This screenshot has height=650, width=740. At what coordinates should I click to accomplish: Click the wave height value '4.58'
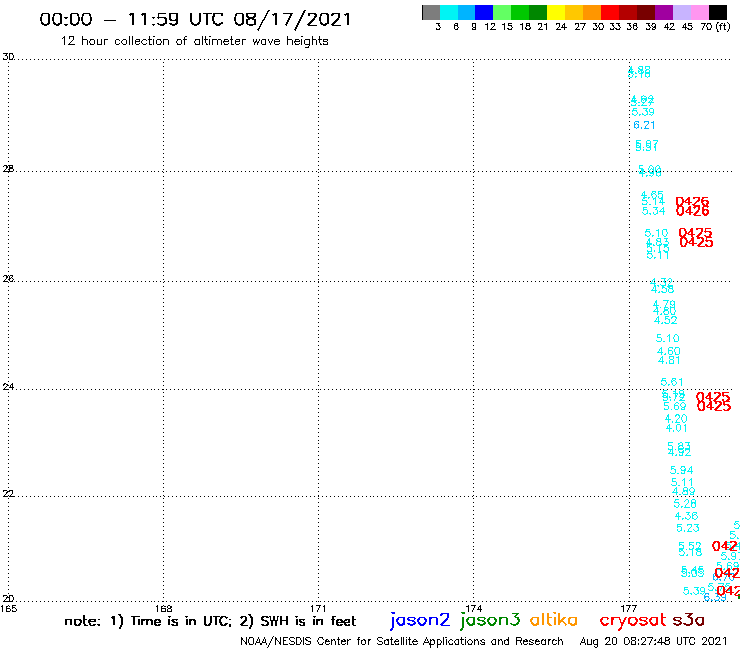coord(663,289)
